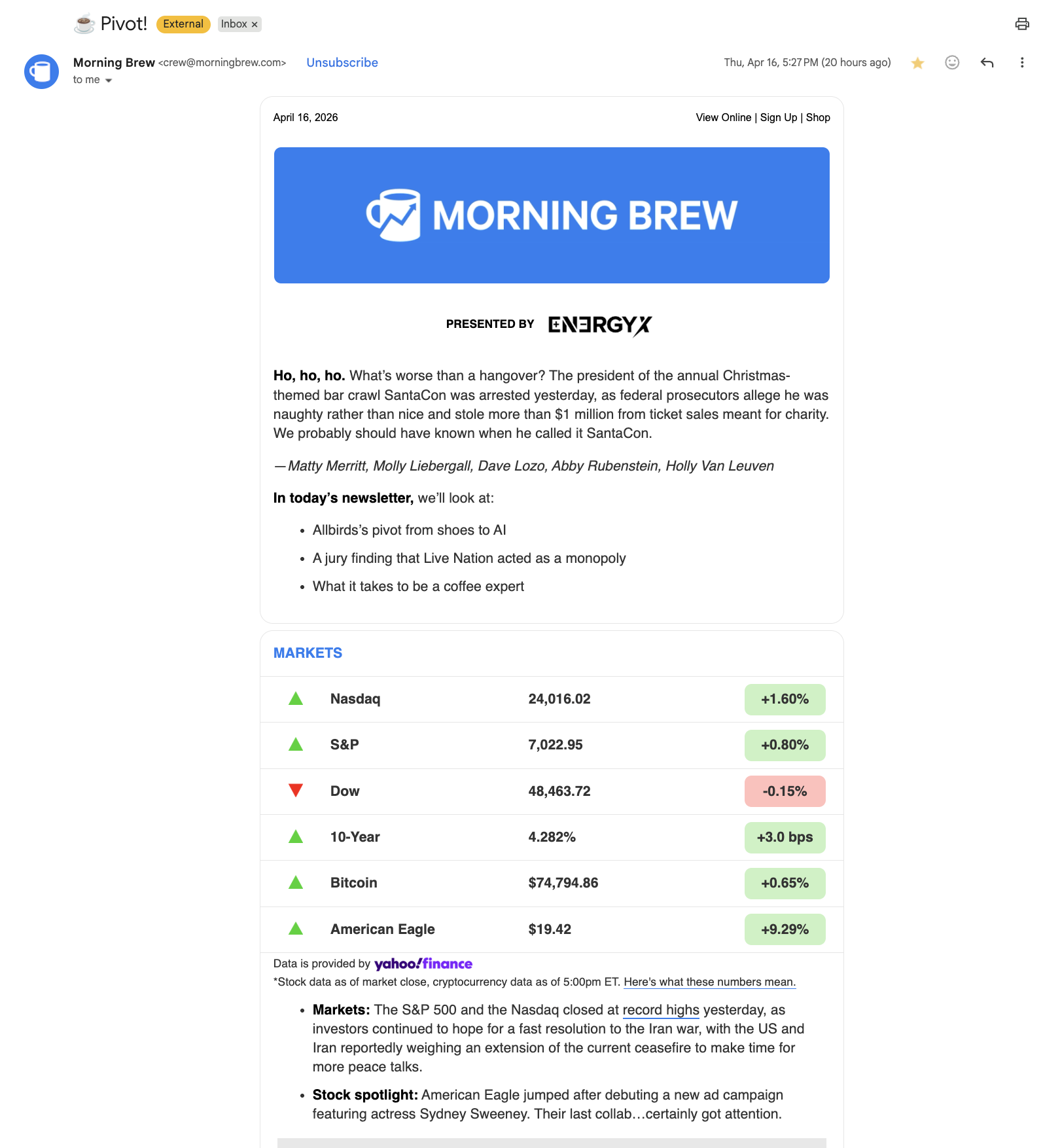Click the Nasdaq row label
The height and width of the screenshot is (1148, 1043).
coord(355,699)
